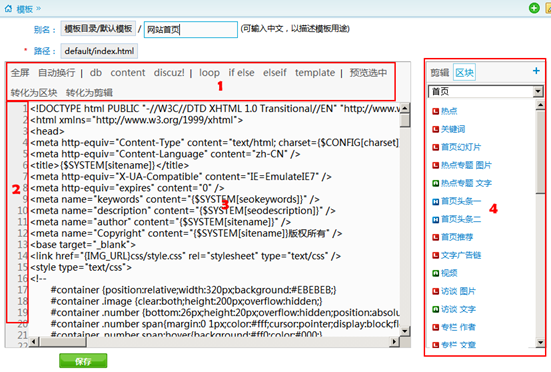Click the default/index.html path field
551x372 pixels.
pyautogui.click(x=99, y=51)
